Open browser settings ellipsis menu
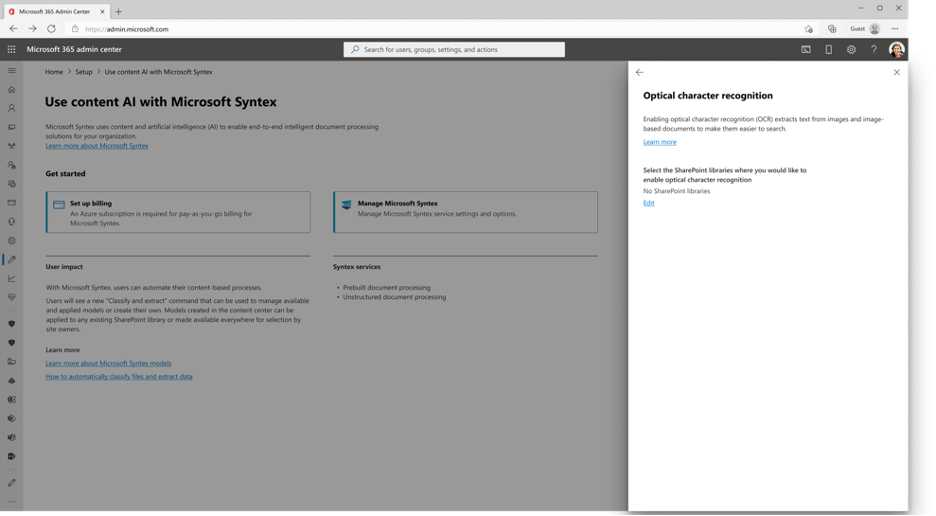This screenshot has height=516, width=936. tap(895, 29)
